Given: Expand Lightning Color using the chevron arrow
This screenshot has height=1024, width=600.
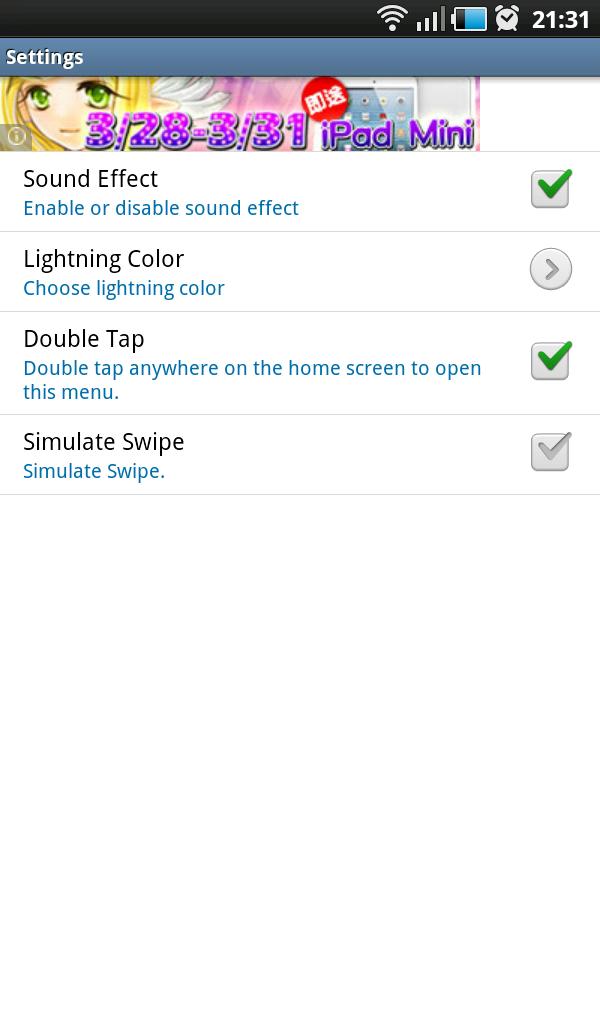Looking at the screenshot, I should click(x=550, y=268).
